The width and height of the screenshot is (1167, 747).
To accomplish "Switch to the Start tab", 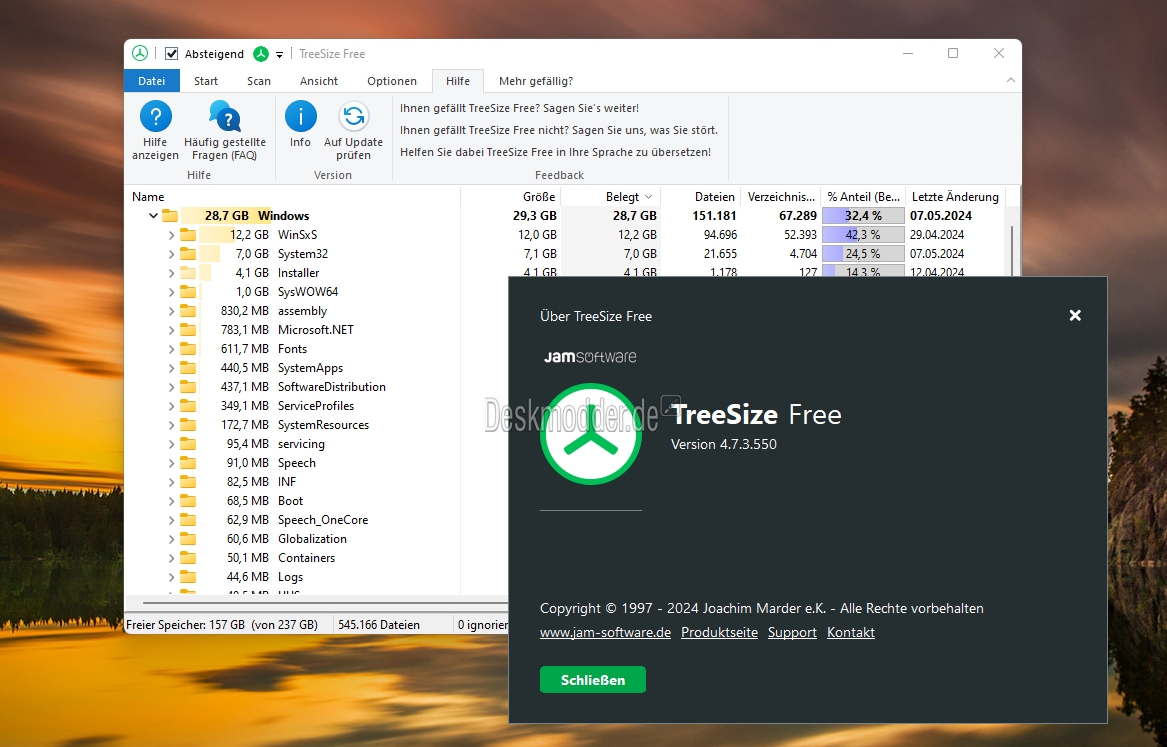I will [206, 81].
